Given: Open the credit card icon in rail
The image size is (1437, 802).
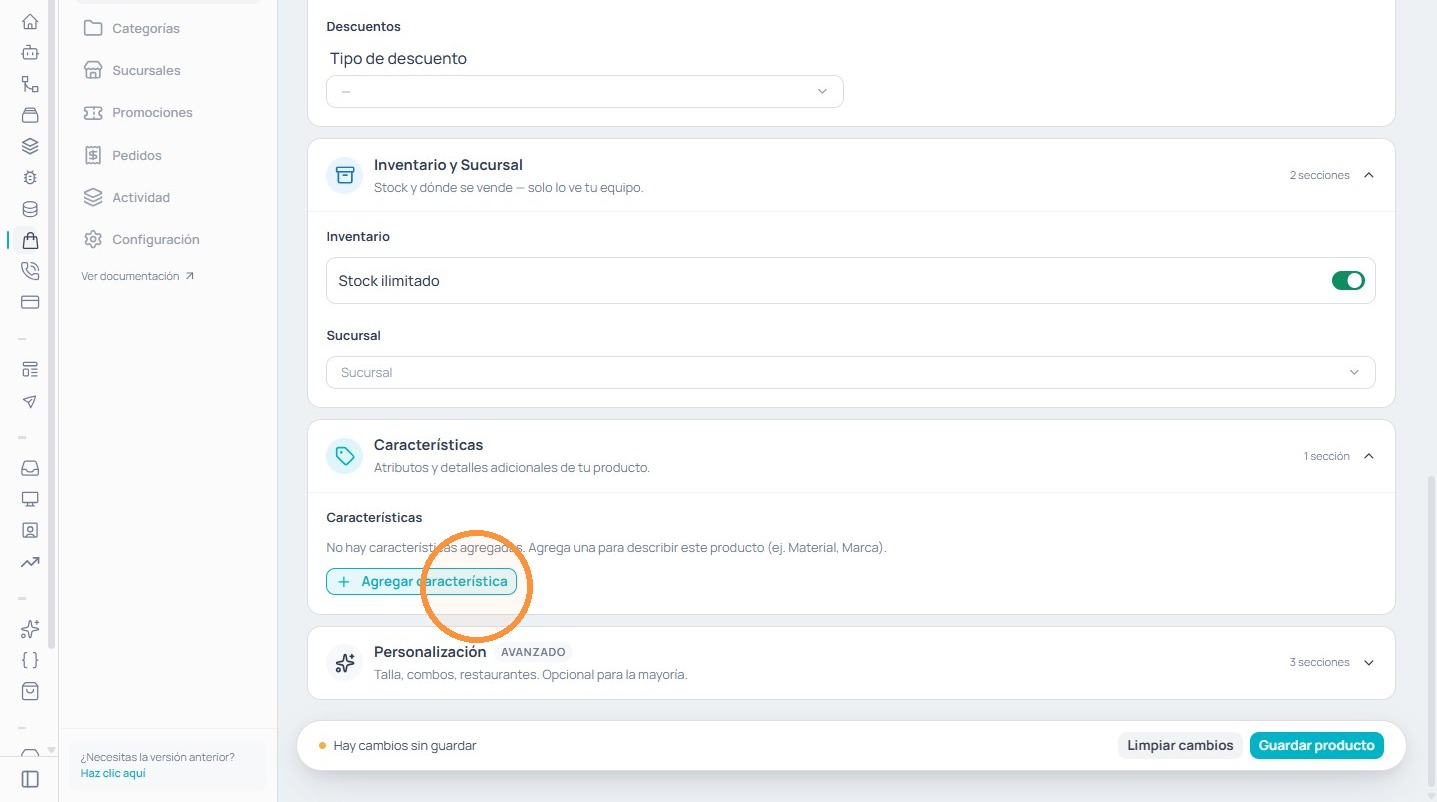Looking at the screenshot, I should 30,302.
